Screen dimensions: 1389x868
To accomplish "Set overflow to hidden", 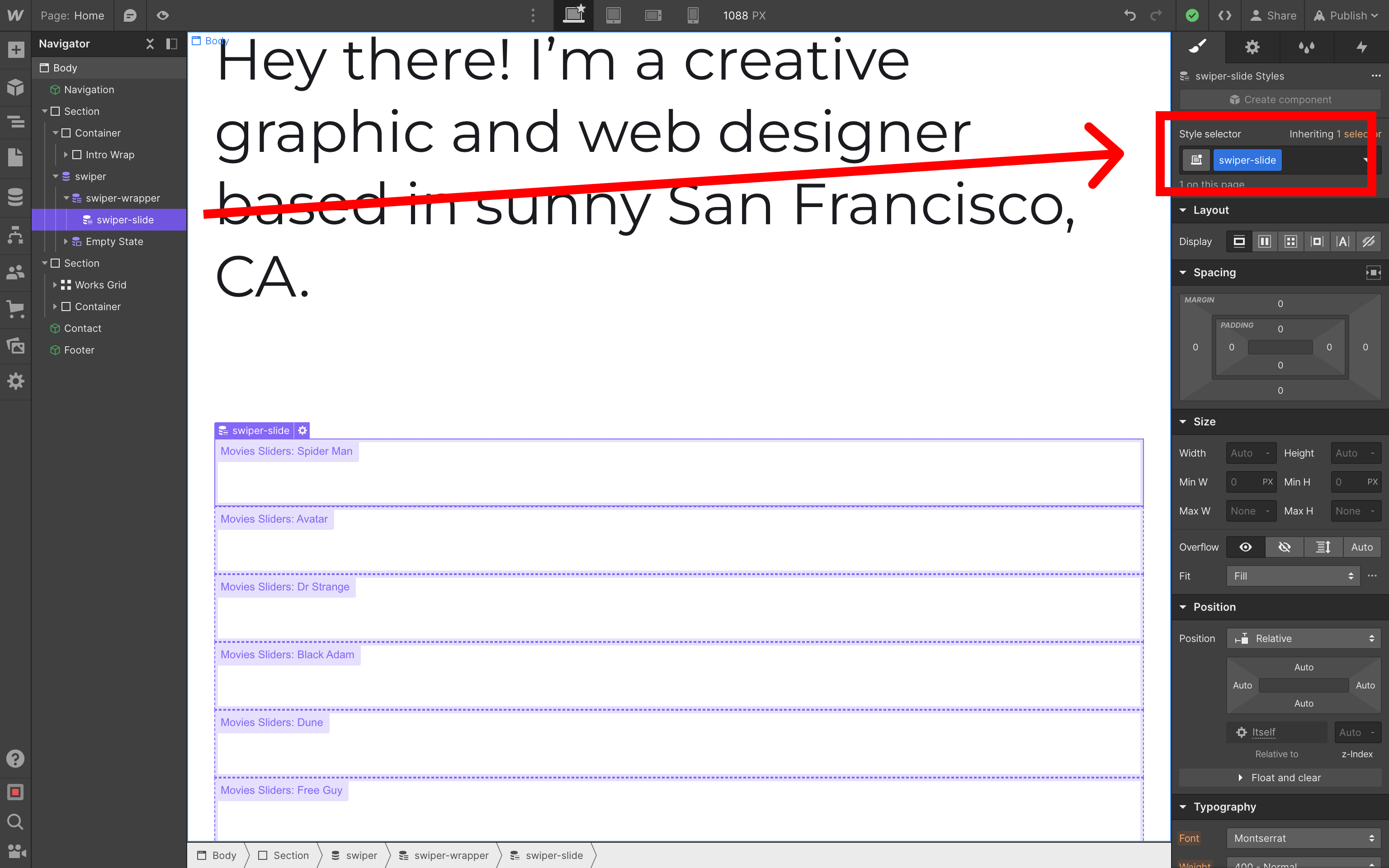I will (1284, 547).
